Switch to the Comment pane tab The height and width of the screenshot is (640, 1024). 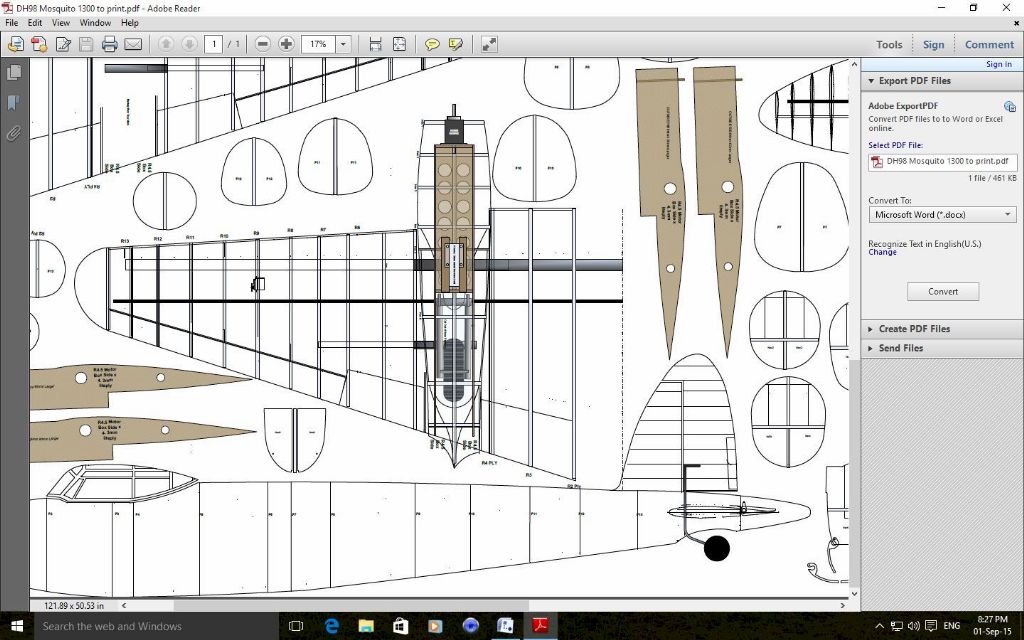pyautogui.click(x=989, y=44)
